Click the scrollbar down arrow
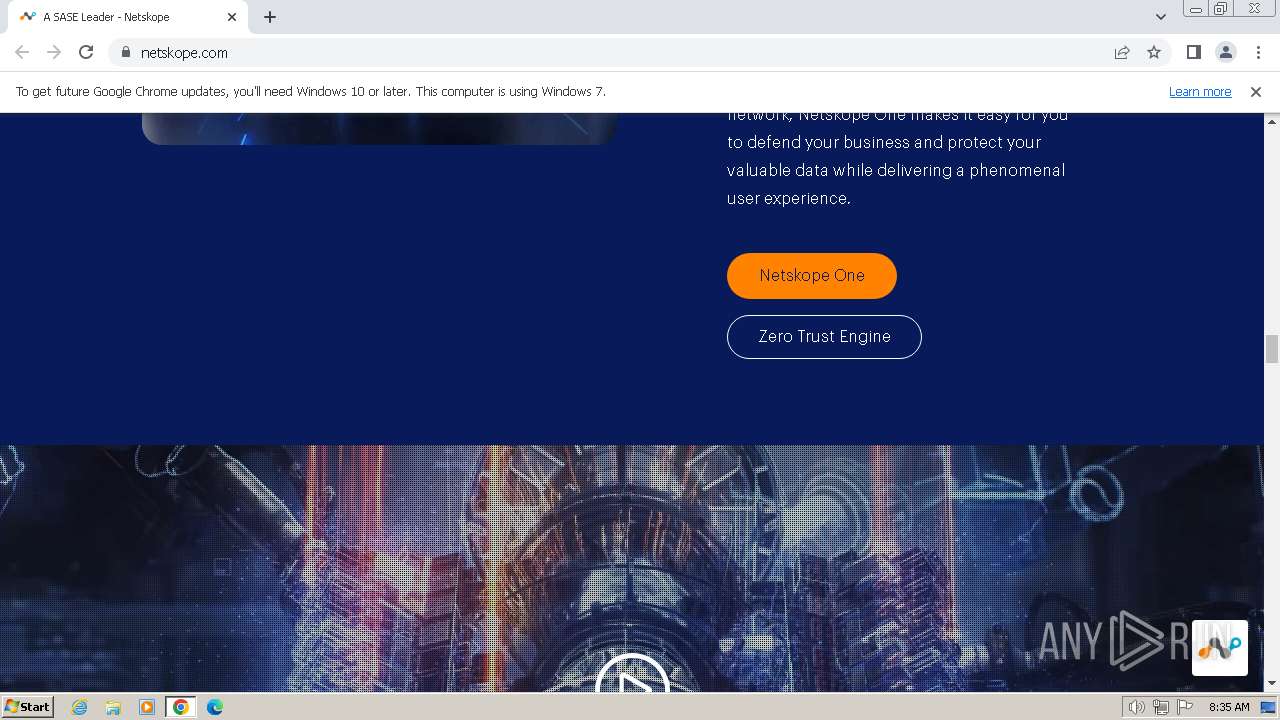Viewport: 1280px width, 720px height. [1272, 684]
